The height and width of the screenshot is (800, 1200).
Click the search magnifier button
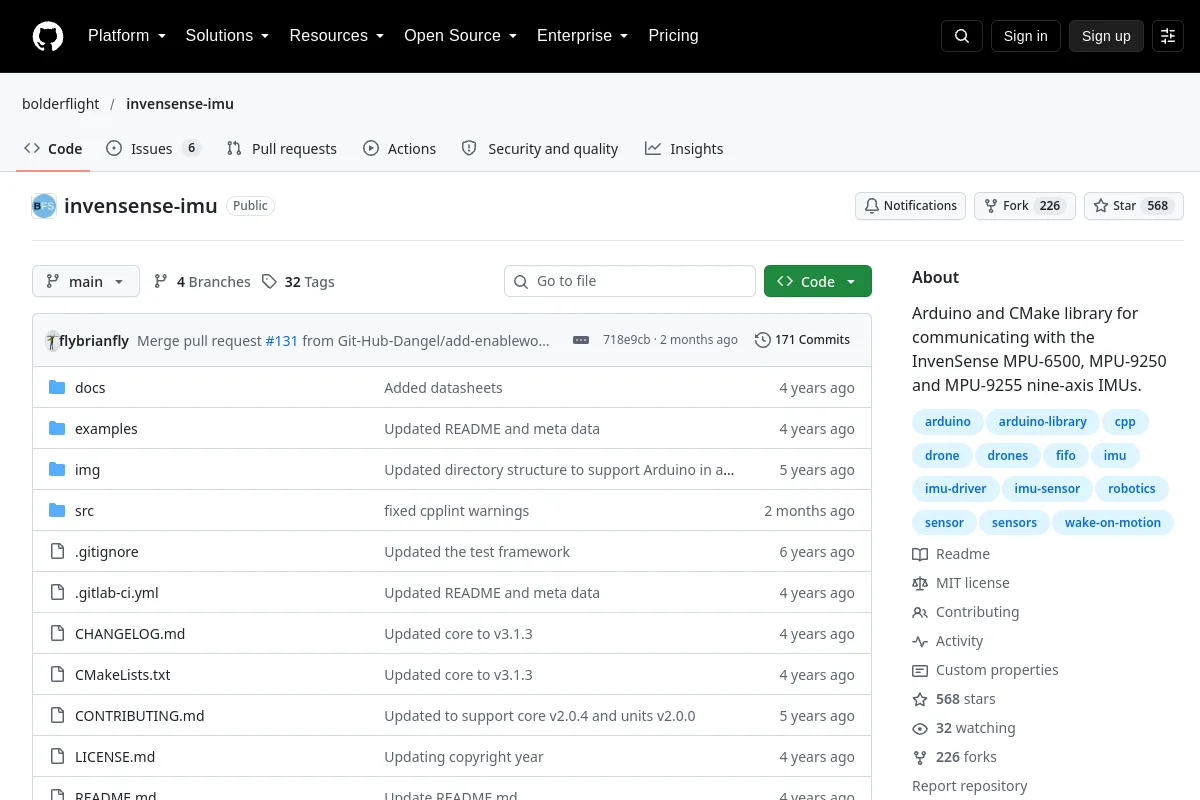[x=962, y=36]
